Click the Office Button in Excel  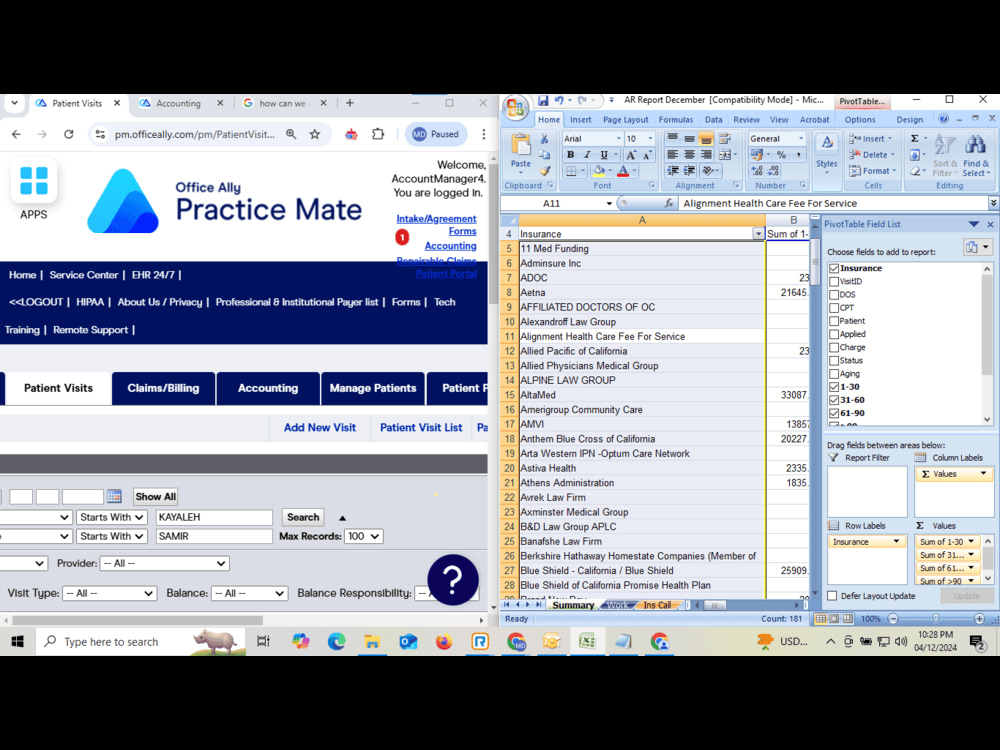coord(515,106)
